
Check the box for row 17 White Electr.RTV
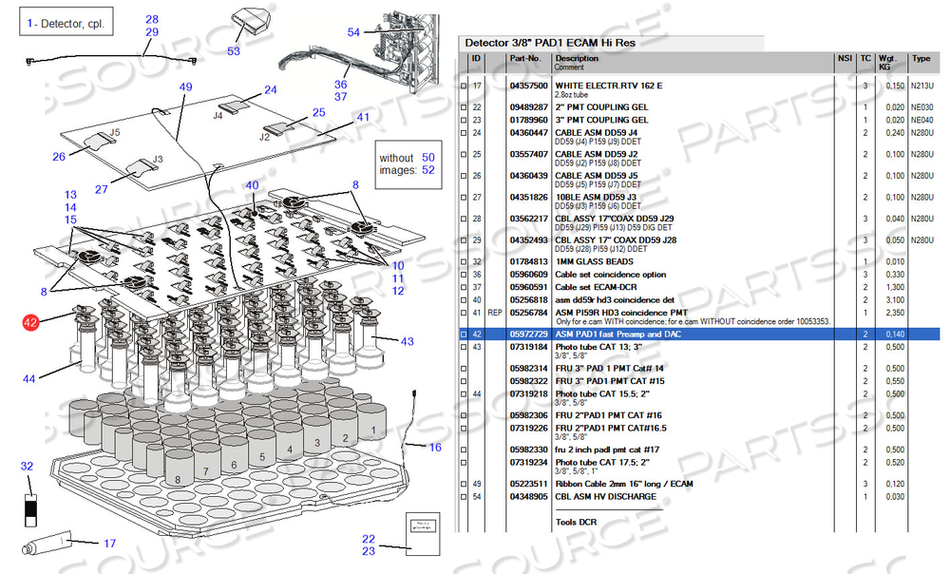(x=463, y=87)
